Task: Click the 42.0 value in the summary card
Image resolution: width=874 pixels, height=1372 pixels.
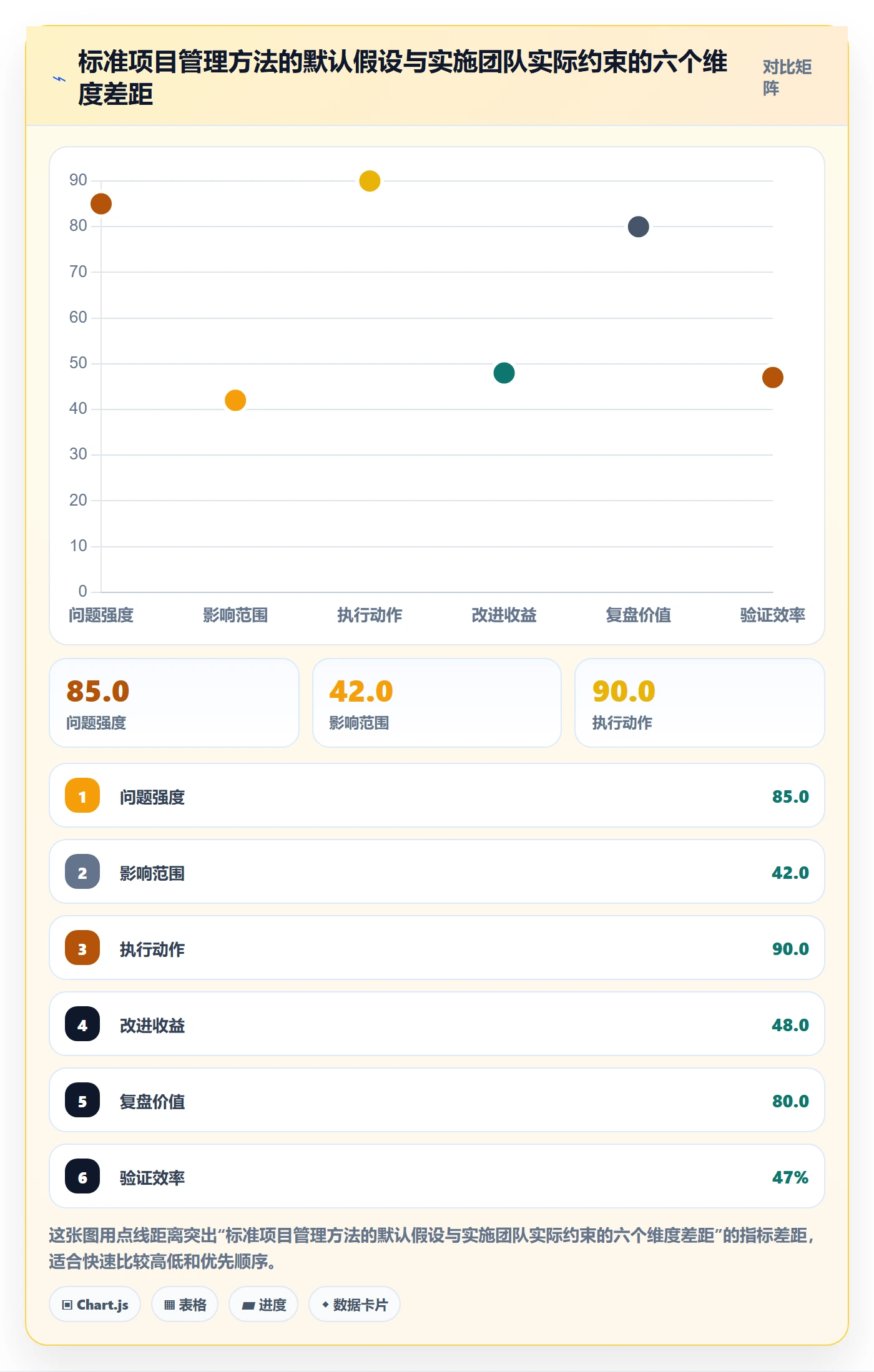Action: 361,691
